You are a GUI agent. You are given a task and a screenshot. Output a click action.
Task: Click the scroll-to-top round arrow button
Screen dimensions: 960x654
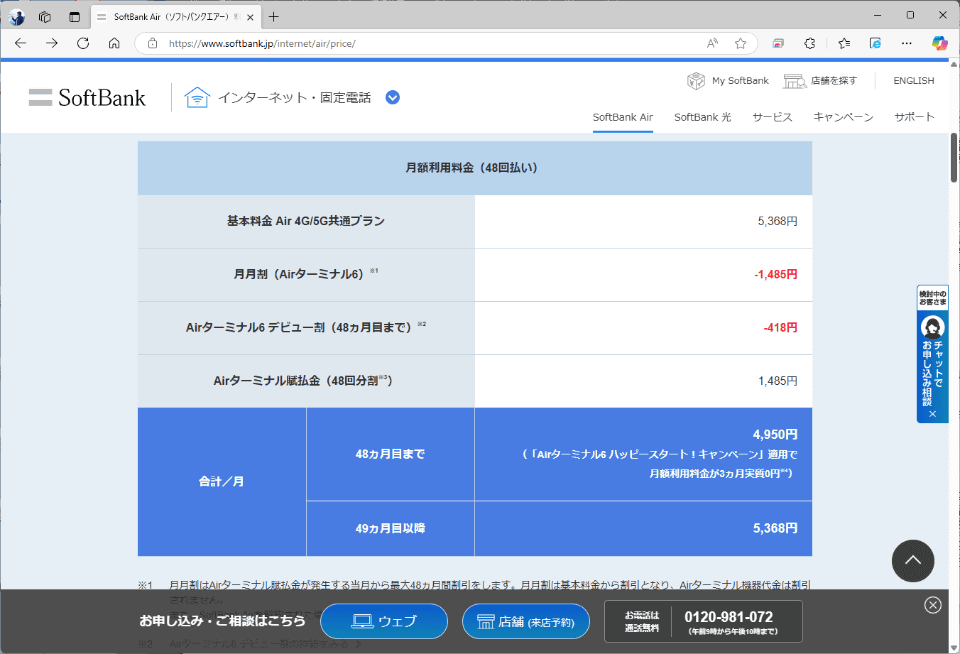[x=913, y=560]
